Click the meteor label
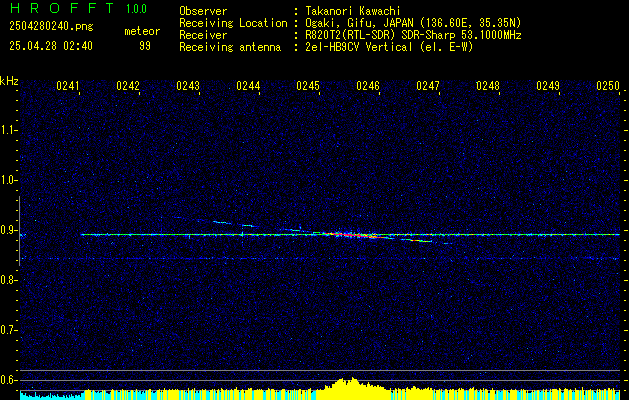 pyautogui.click(x=142, y=31)
